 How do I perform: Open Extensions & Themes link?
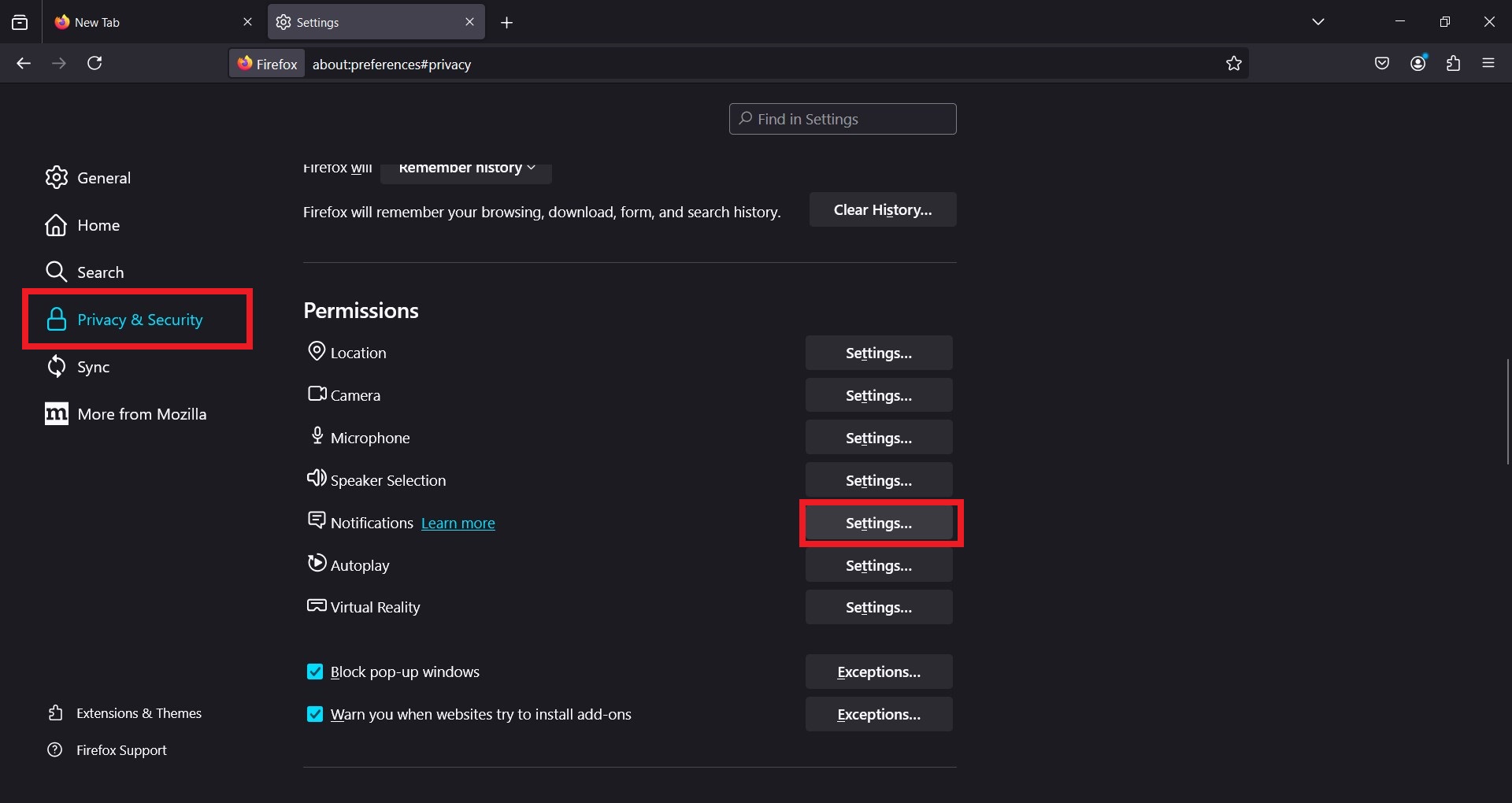click(x=124, y=713)
